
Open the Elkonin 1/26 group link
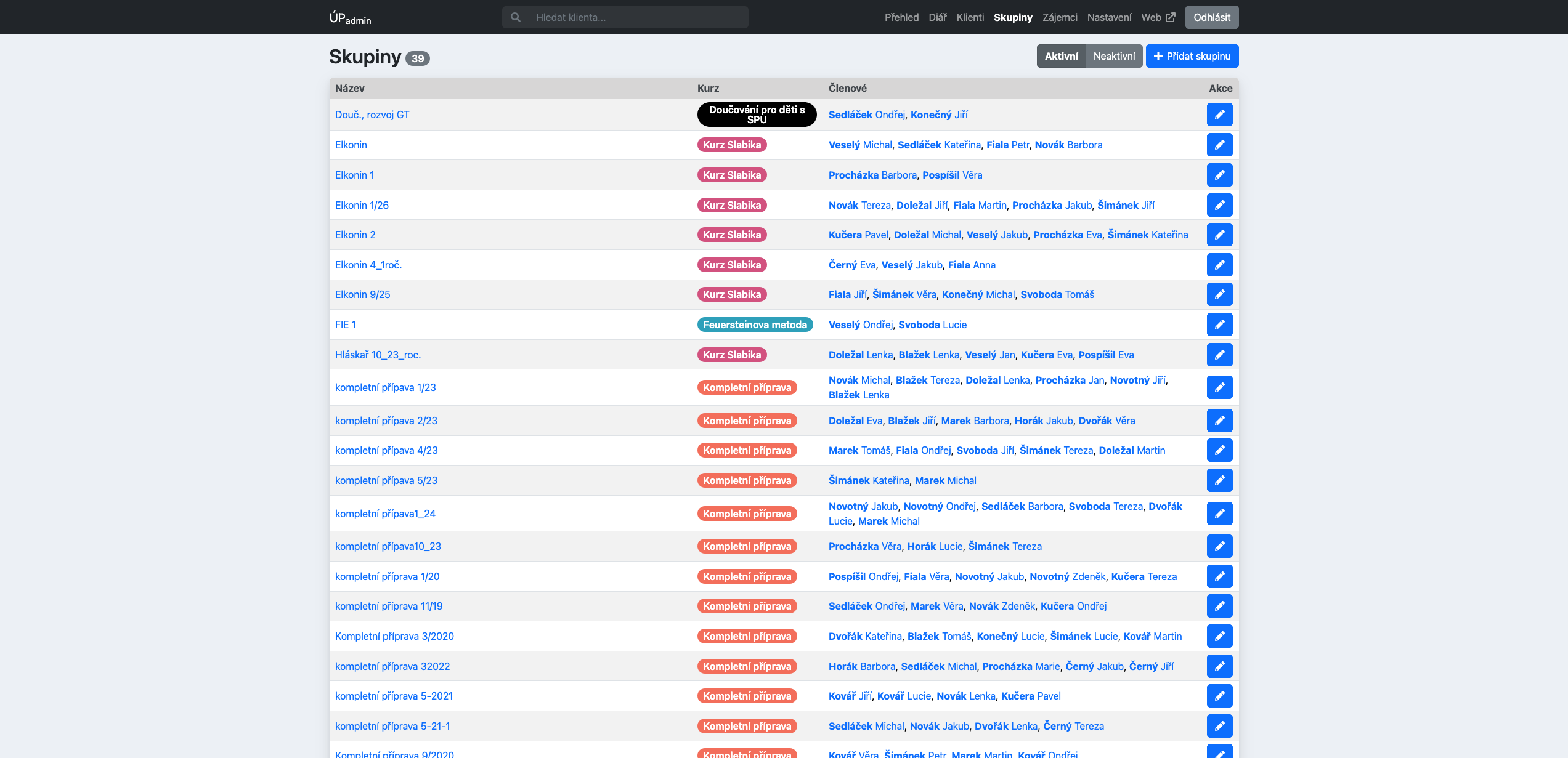coord(362,205)
